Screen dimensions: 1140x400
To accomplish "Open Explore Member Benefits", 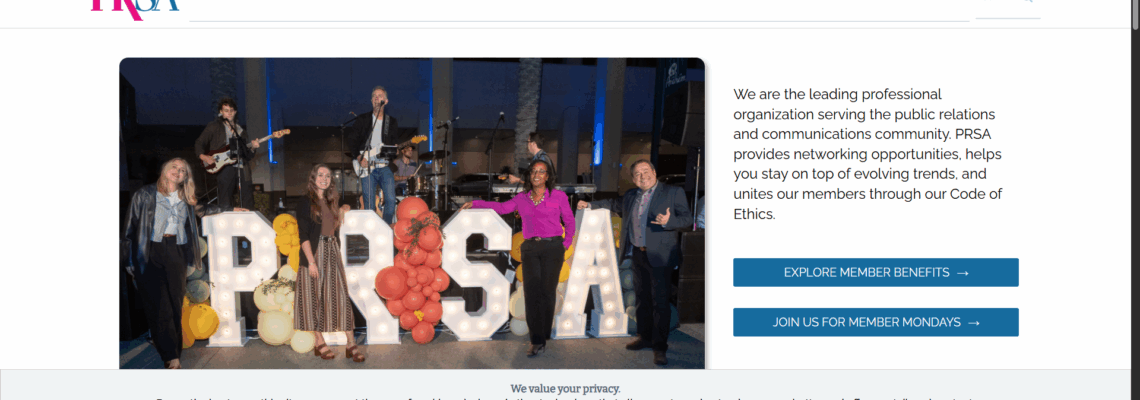I will pyautogui.click(x=875, y=273).
